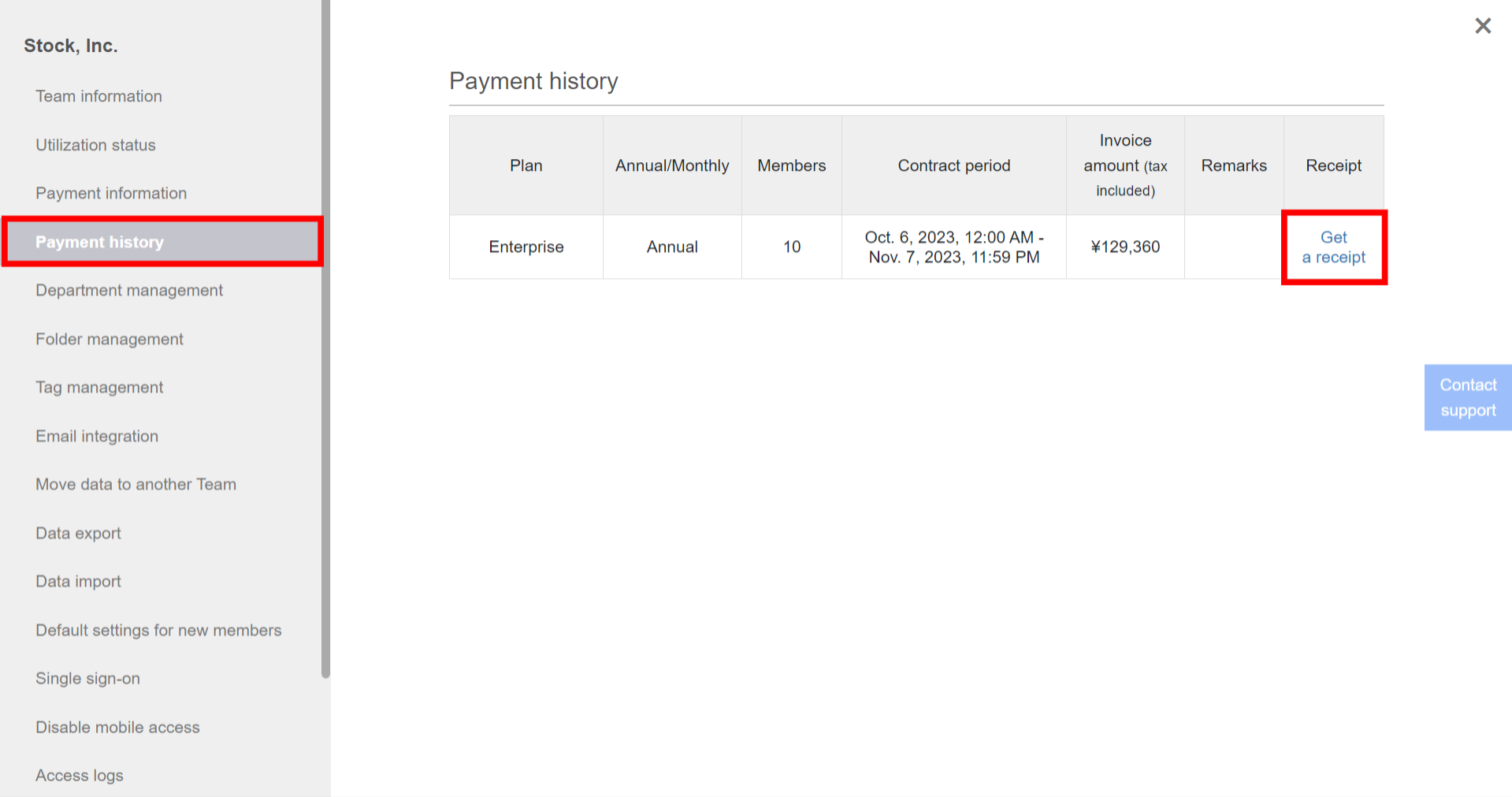The image size is (1512, 797).
Task: Select the Data export option
Action: coord(78,533)
